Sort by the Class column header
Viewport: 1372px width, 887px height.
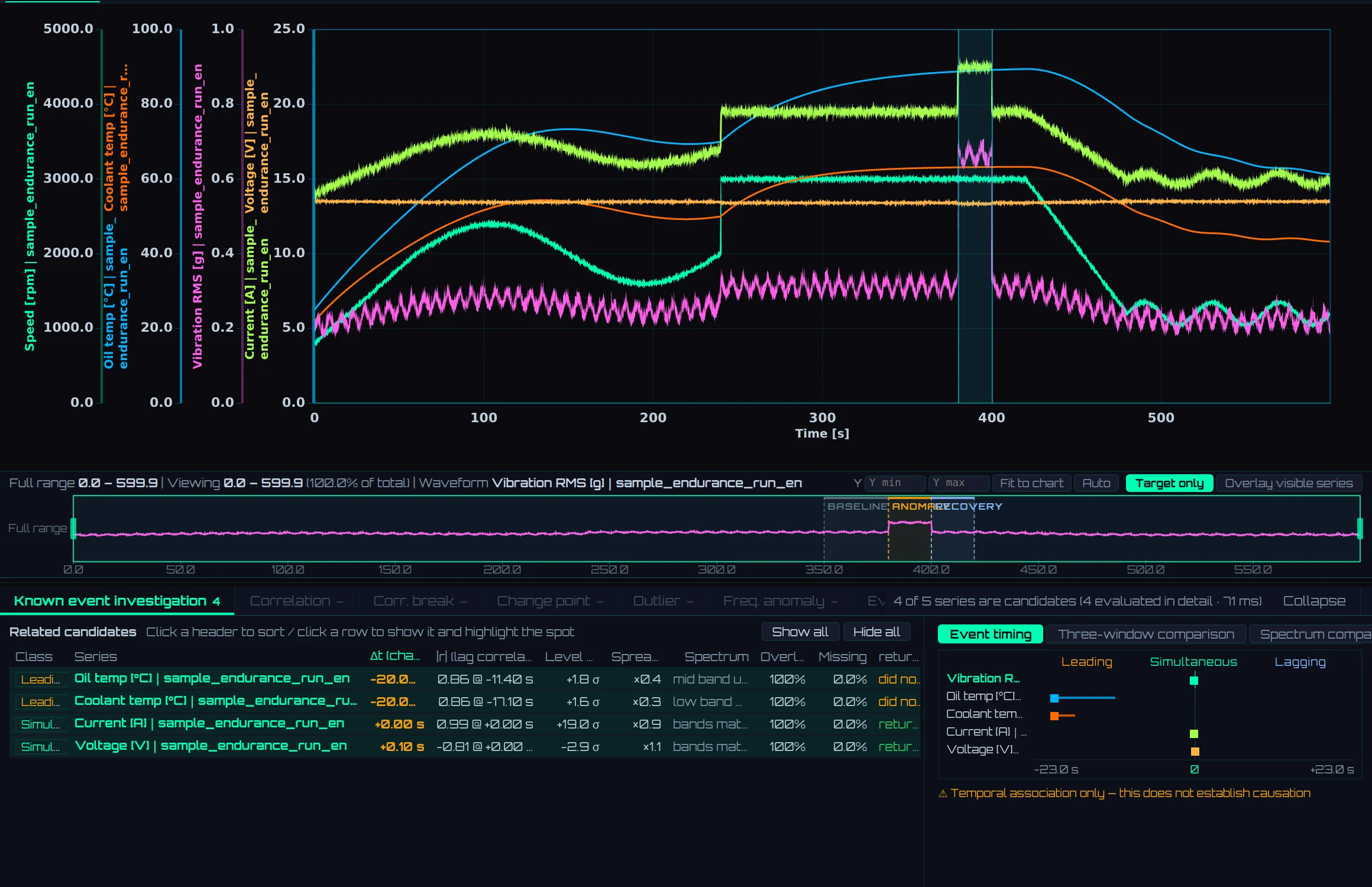[x=34, y=657]
